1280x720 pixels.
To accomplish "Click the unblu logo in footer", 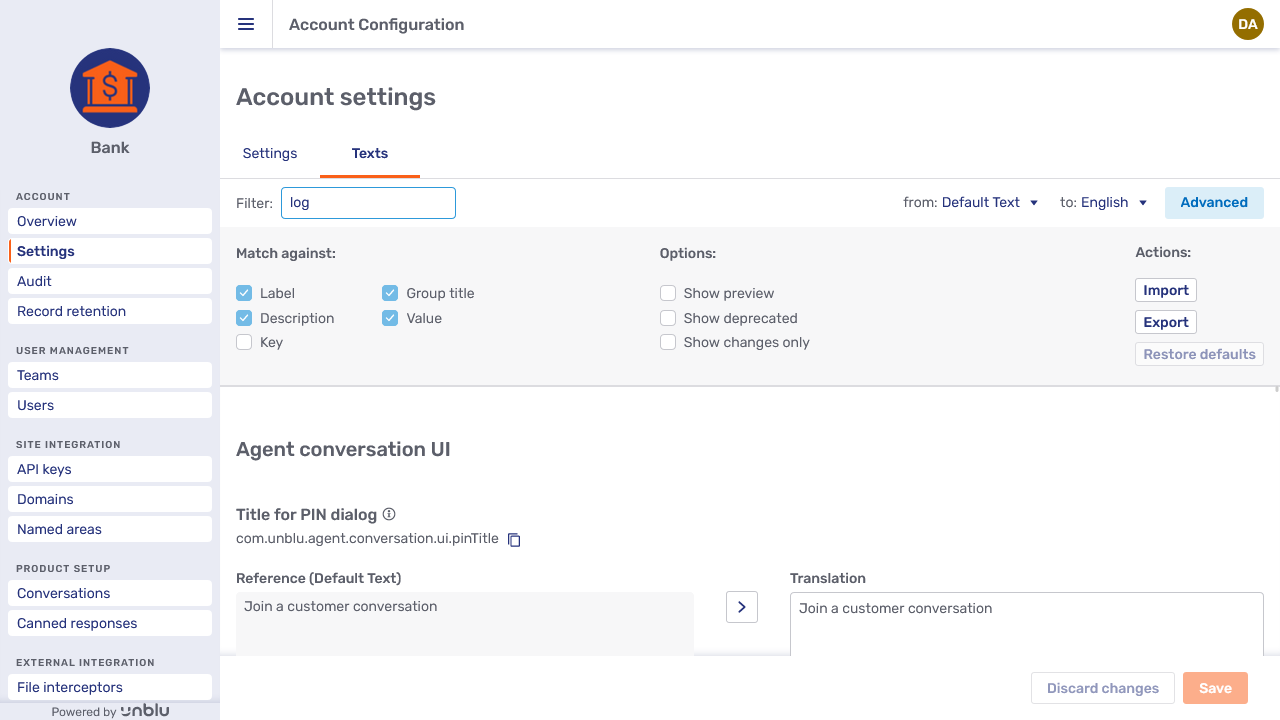I will pyautogui.click(x=145, y=711).
